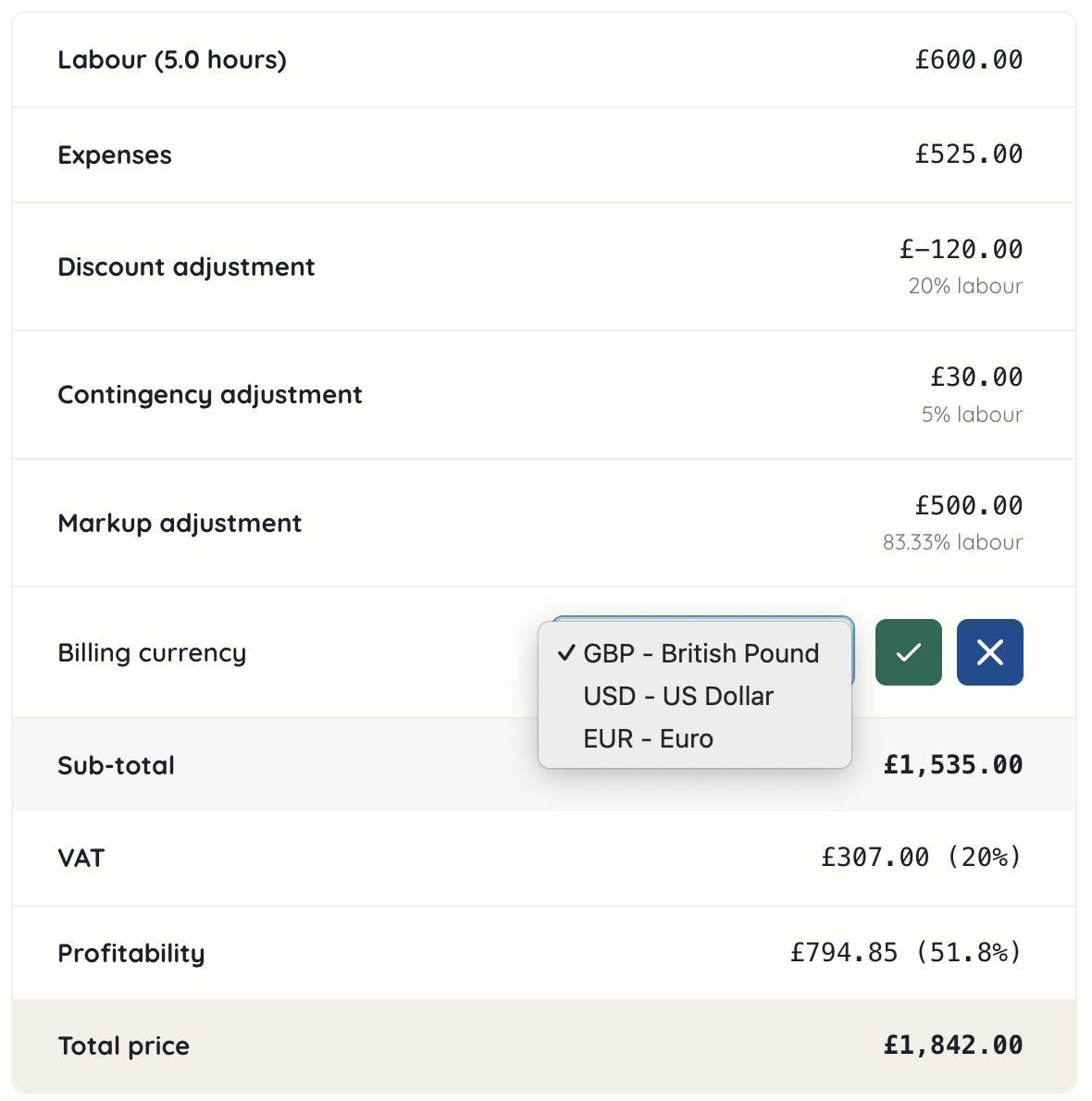Screen dimensions: 1092x1101
Task: Click the Contingency adjustment entry
Action: pyautogui.click(x=210, y=394)
